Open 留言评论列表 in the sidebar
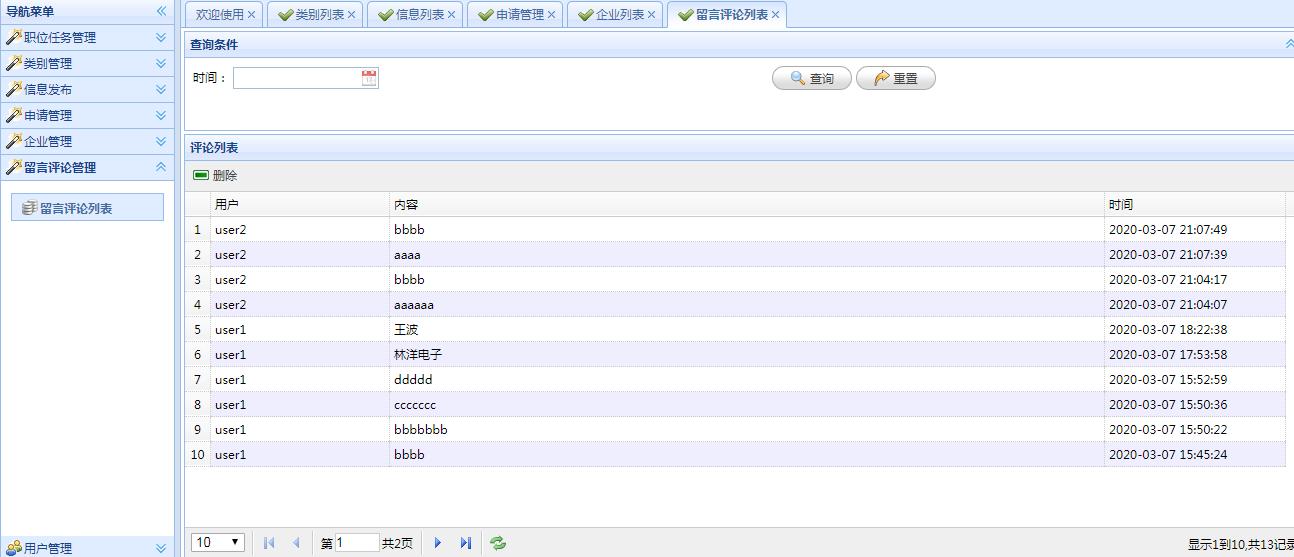 (x=87, y=208)
